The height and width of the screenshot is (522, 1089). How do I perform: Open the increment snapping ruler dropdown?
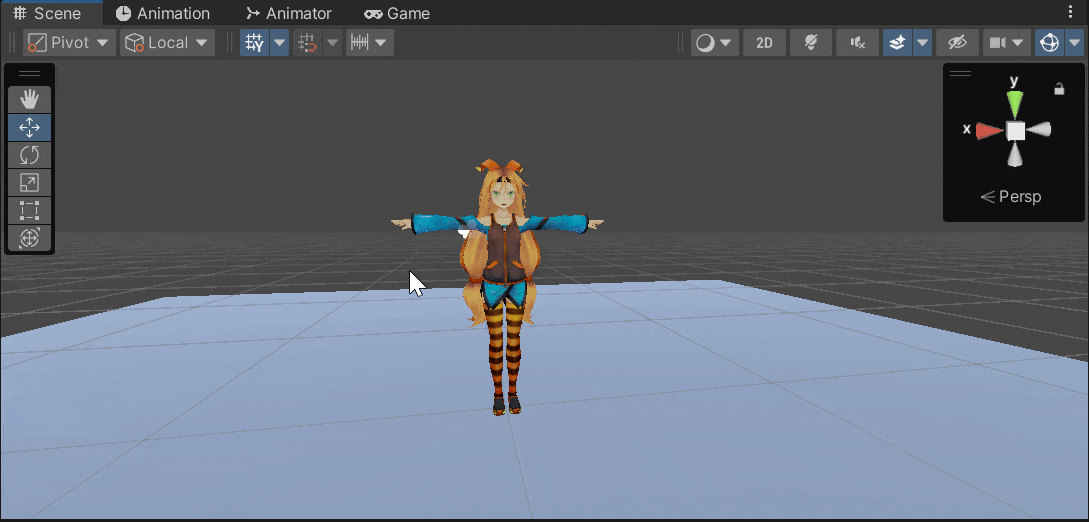(x=370, y=42)
